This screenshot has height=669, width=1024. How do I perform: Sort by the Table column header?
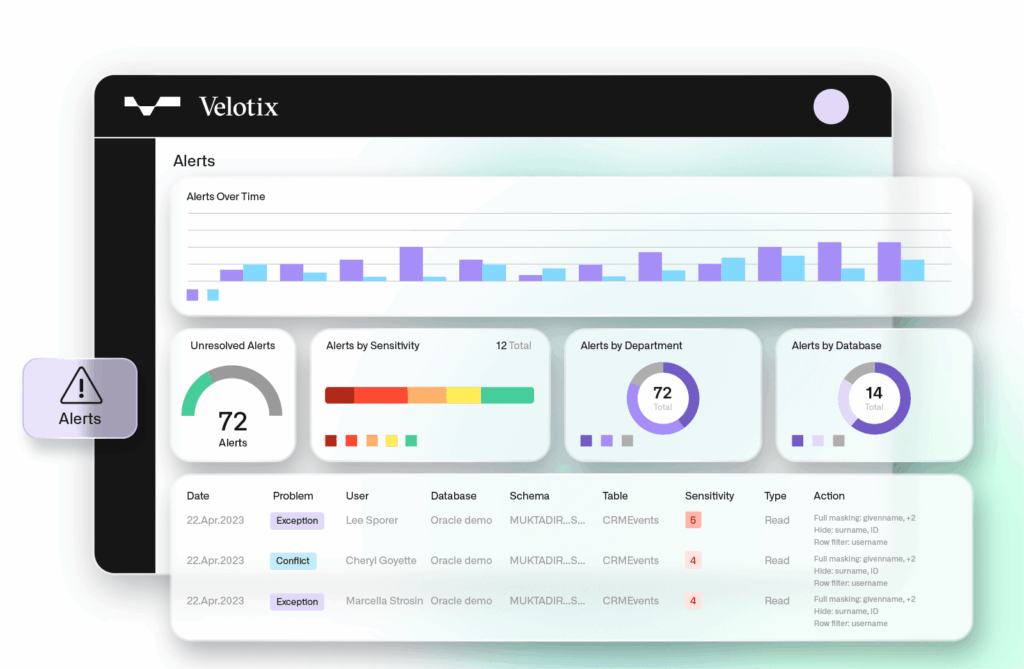pos(615,496)
